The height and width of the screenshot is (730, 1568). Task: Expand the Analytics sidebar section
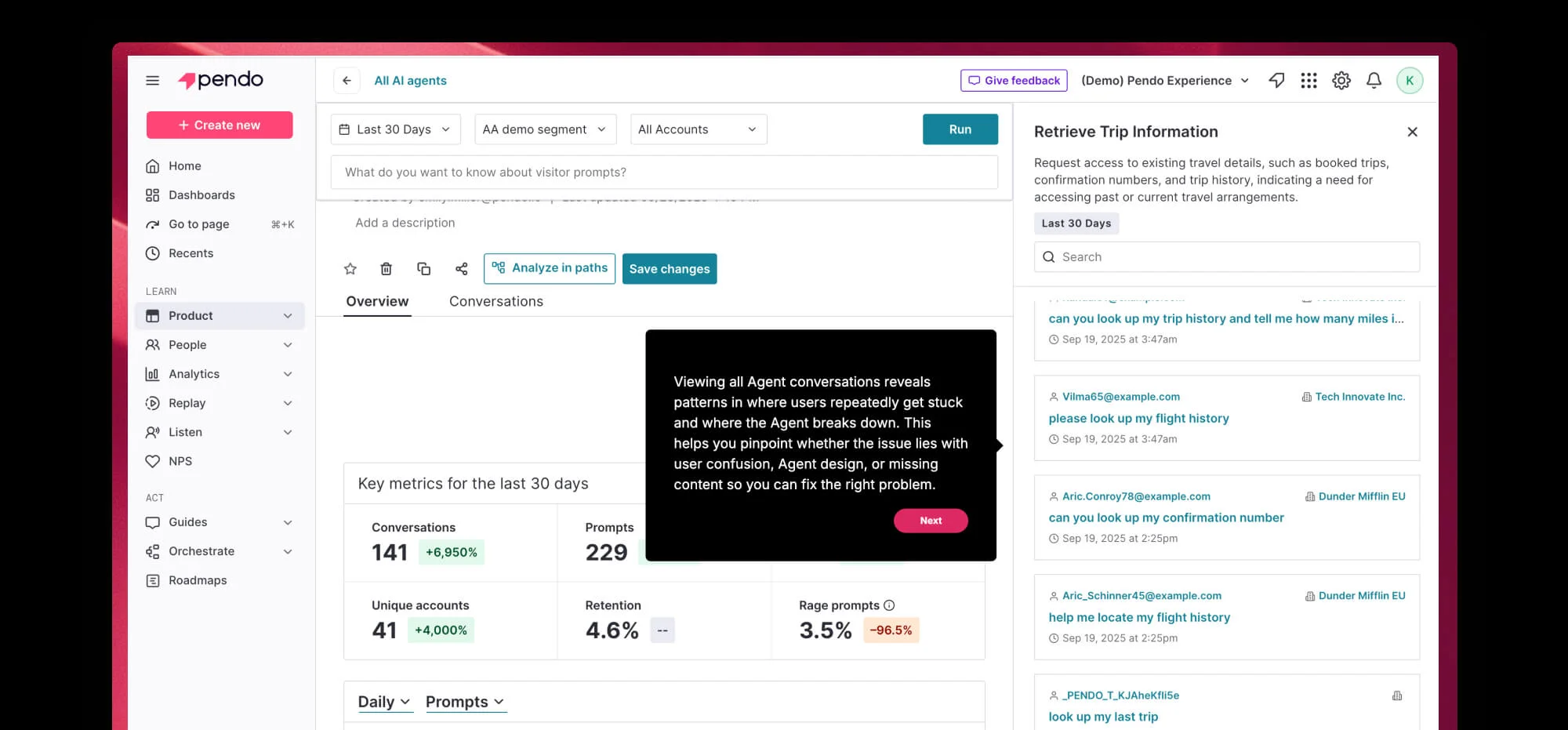[220, 374]
